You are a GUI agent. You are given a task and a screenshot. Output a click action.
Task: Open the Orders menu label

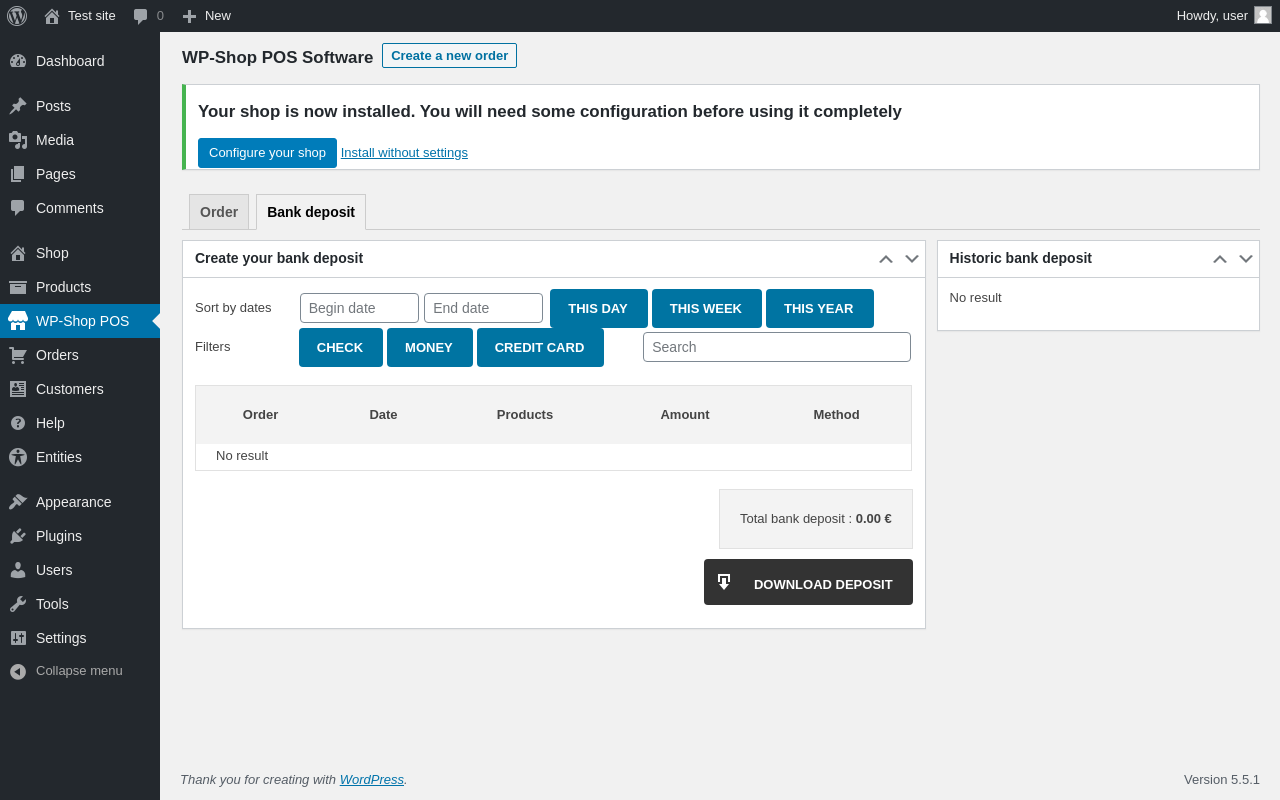point(57,355)
